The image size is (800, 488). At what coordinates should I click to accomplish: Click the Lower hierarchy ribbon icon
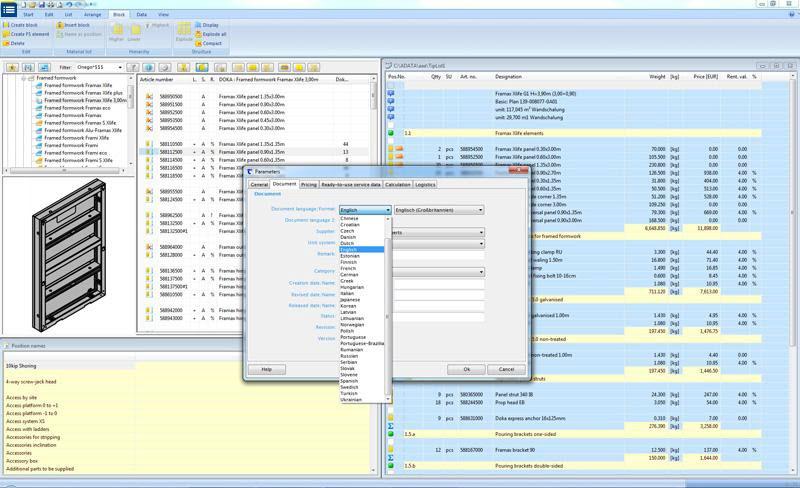(134, 32)
